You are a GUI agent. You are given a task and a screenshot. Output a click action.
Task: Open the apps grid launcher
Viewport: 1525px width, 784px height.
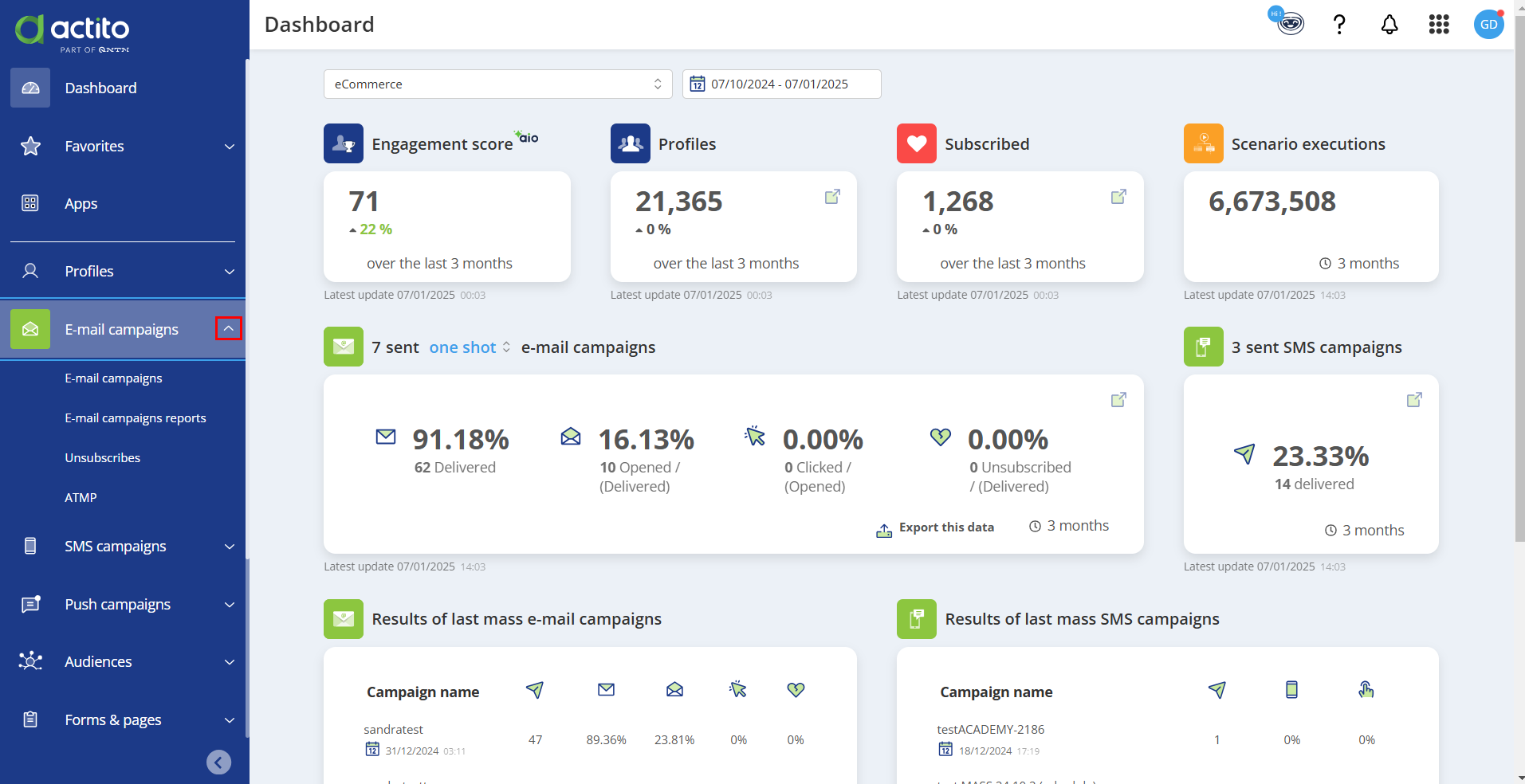pyautogui.click(x=1439, y=25)
